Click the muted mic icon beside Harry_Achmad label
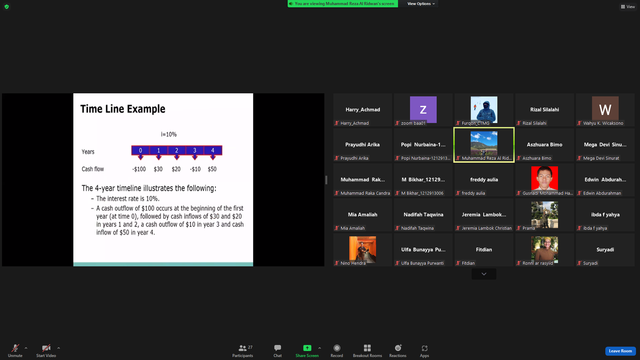 pyautogui.click(x=337, y=123)
